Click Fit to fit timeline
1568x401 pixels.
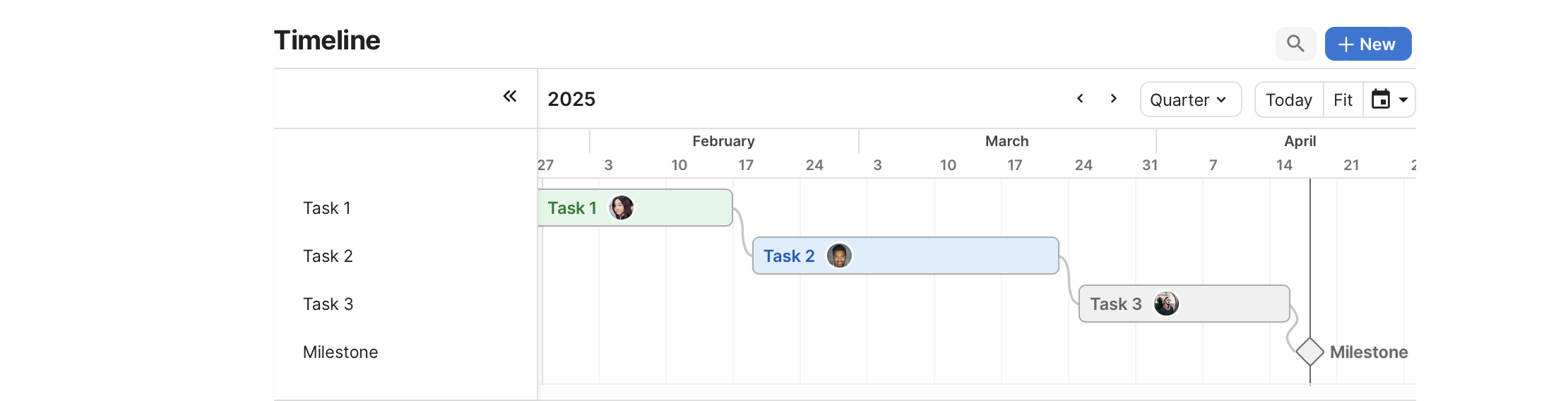click(1343, 100)
